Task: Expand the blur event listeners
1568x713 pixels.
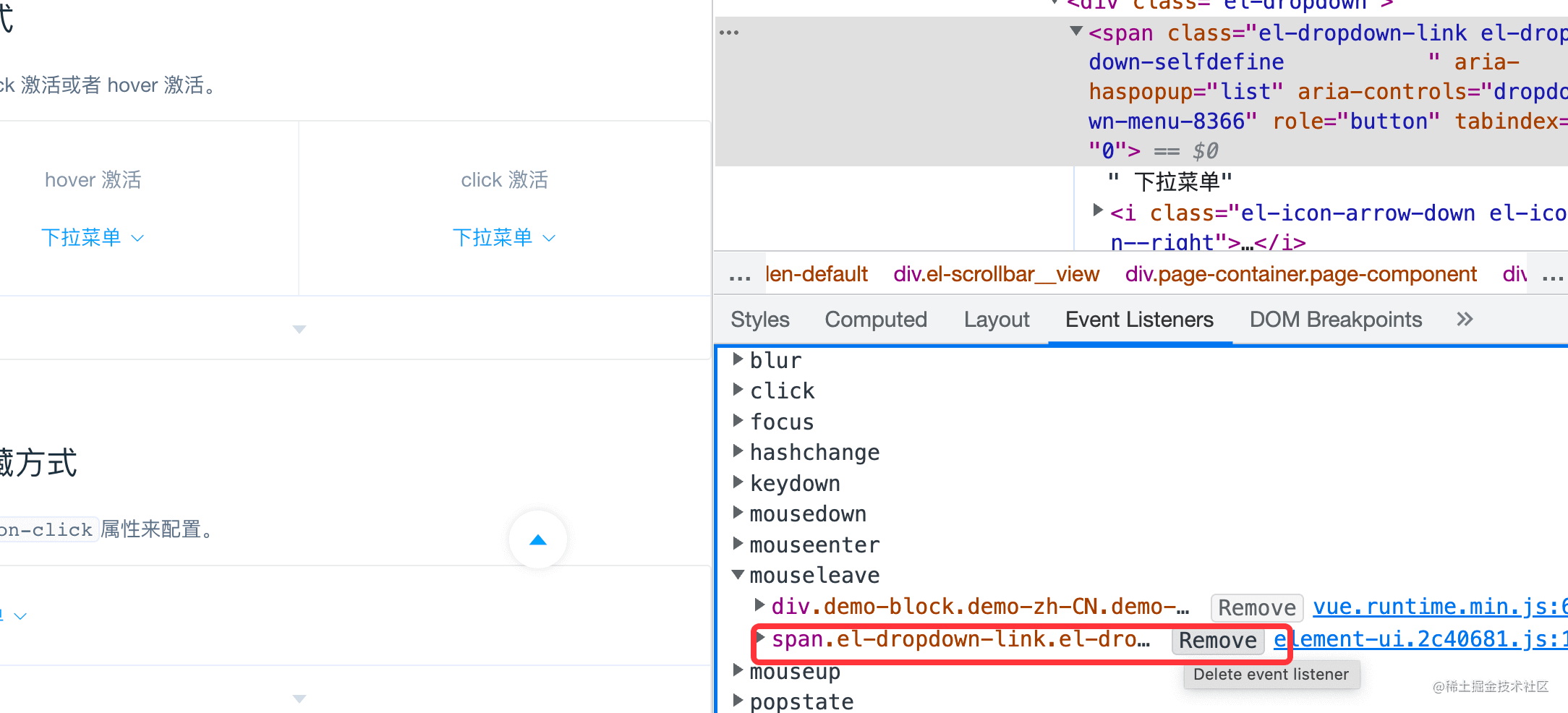Action: click(x=738, y=359)
